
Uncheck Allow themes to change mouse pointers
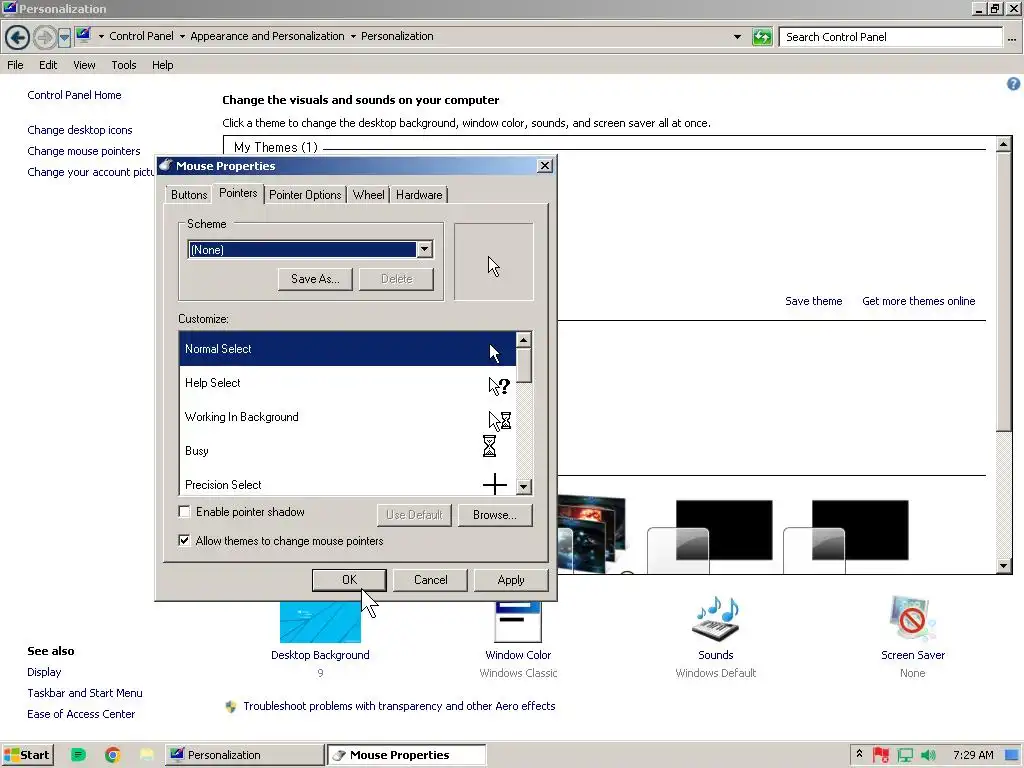tap(185, 540)
